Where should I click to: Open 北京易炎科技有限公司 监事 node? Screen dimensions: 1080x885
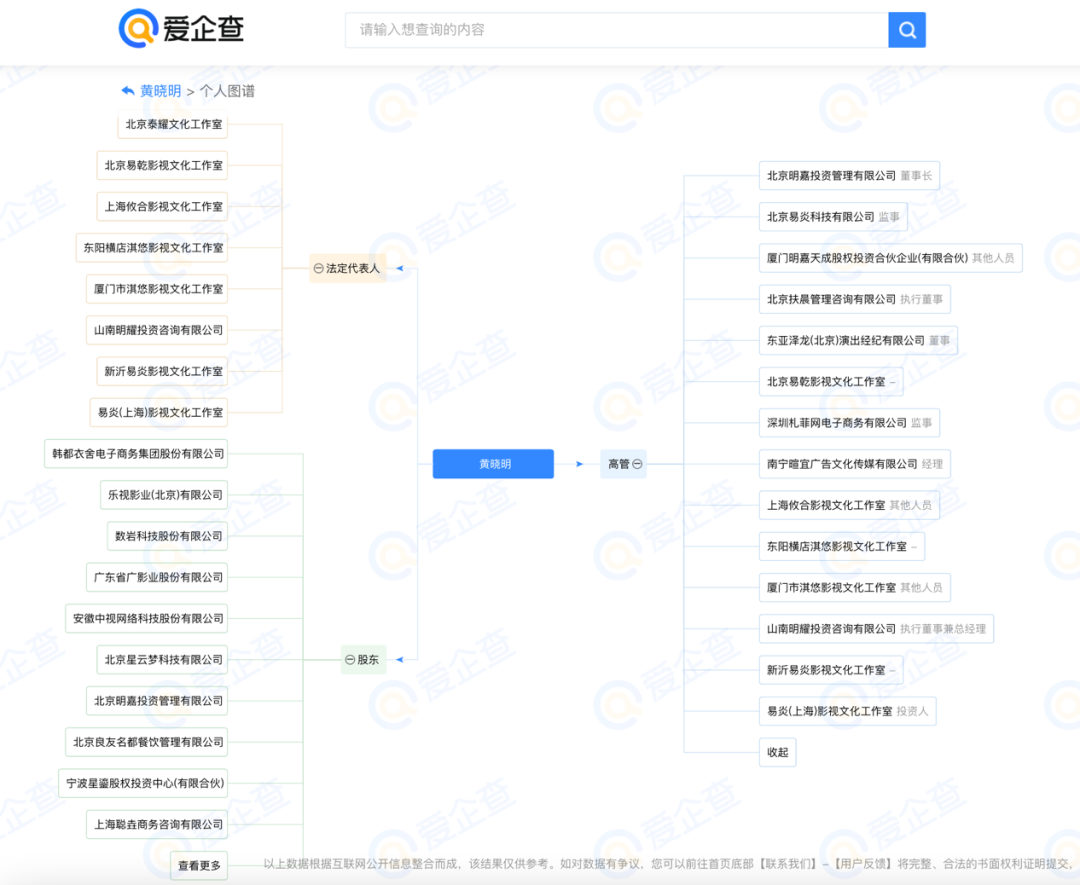point(833,217)
